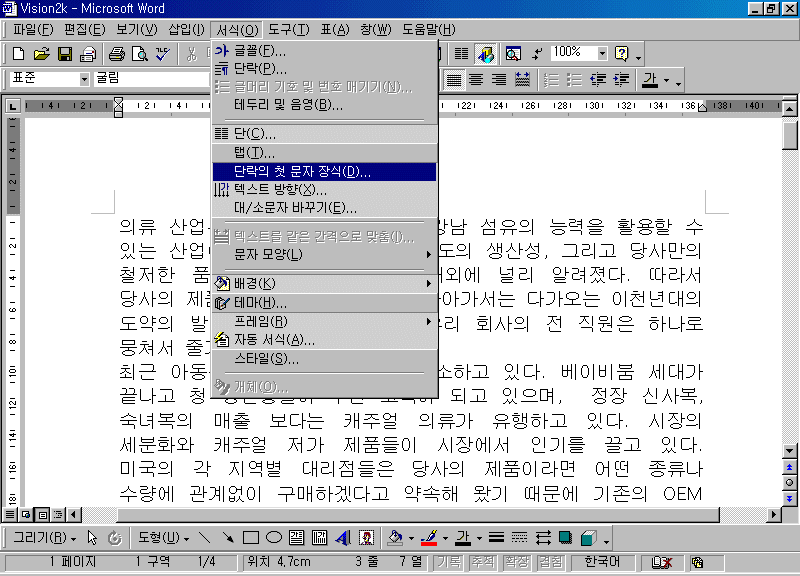Click the Print Preview icon
This screenshot has width=800, height=576.
coord(139,54)
